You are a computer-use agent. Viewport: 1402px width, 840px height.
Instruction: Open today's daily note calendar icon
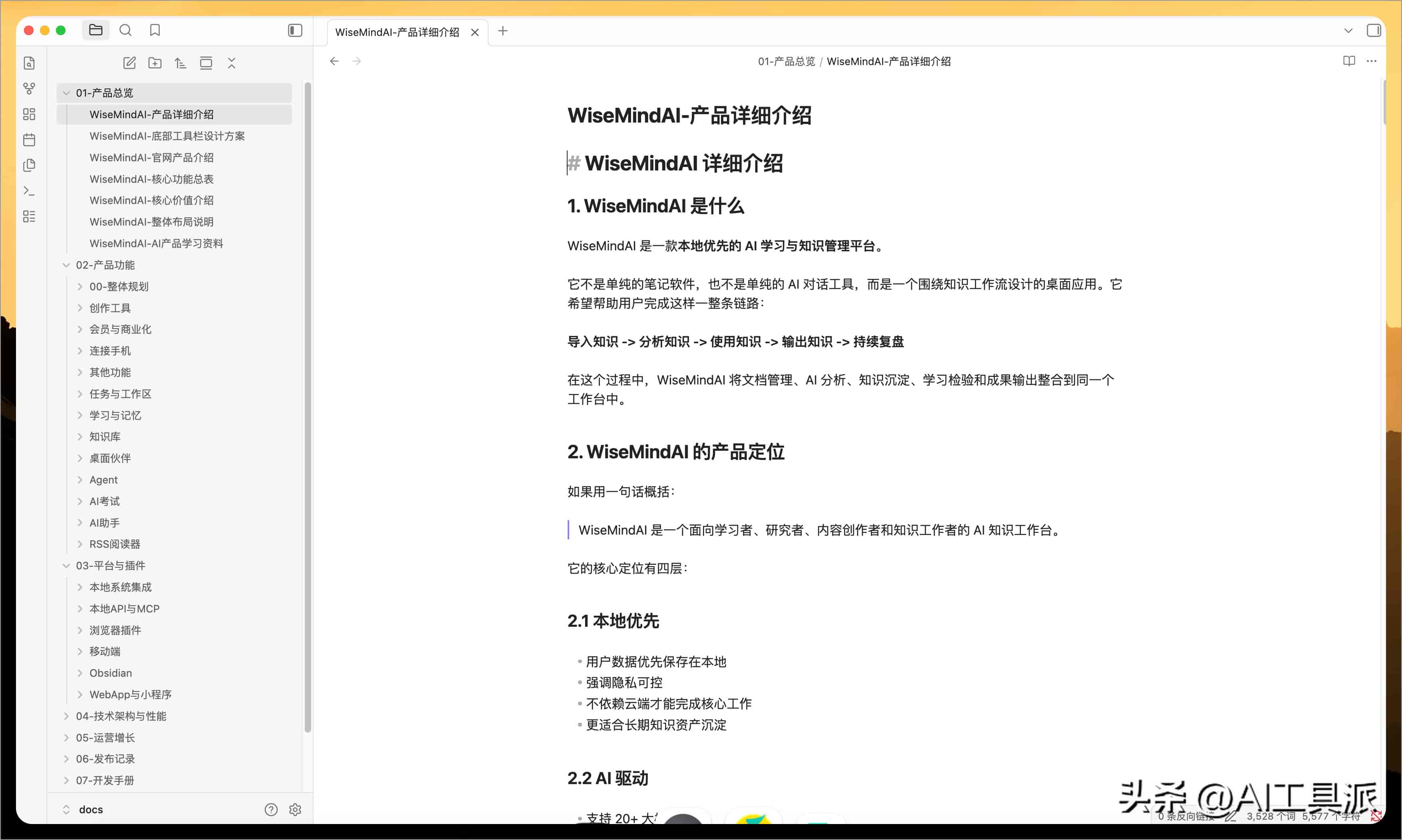[x=29, y=140]
